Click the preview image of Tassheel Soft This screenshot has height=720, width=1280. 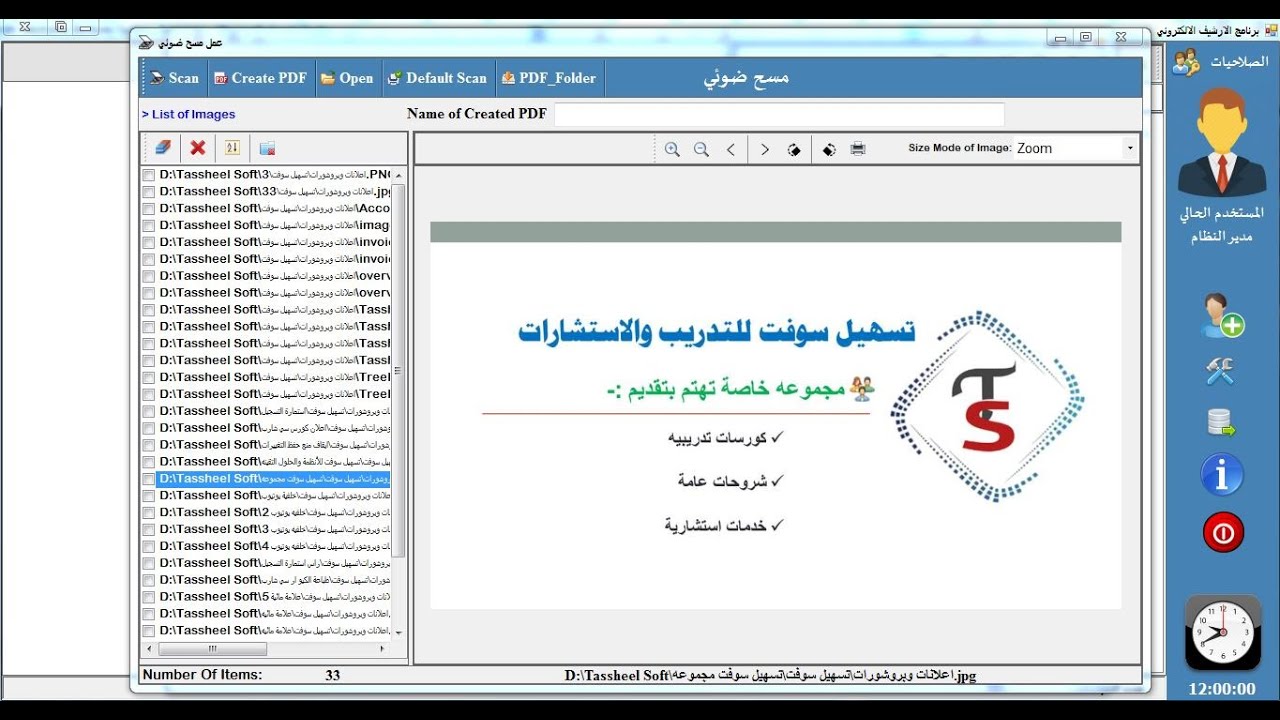click(775, 415)
